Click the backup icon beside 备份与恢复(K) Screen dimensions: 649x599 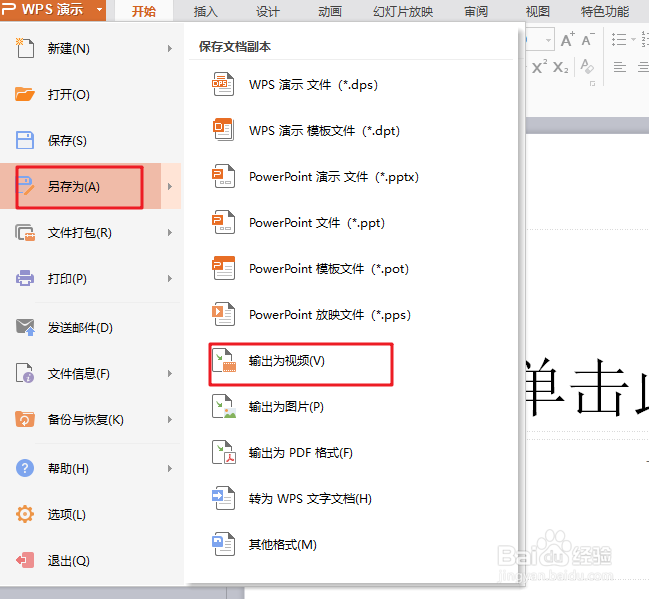(x=25, y=419)
